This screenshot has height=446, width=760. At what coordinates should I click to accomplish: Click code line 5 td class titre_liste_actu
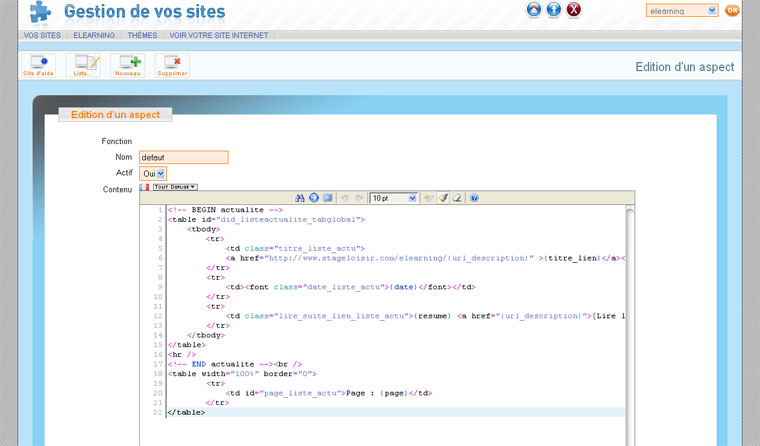295,248
